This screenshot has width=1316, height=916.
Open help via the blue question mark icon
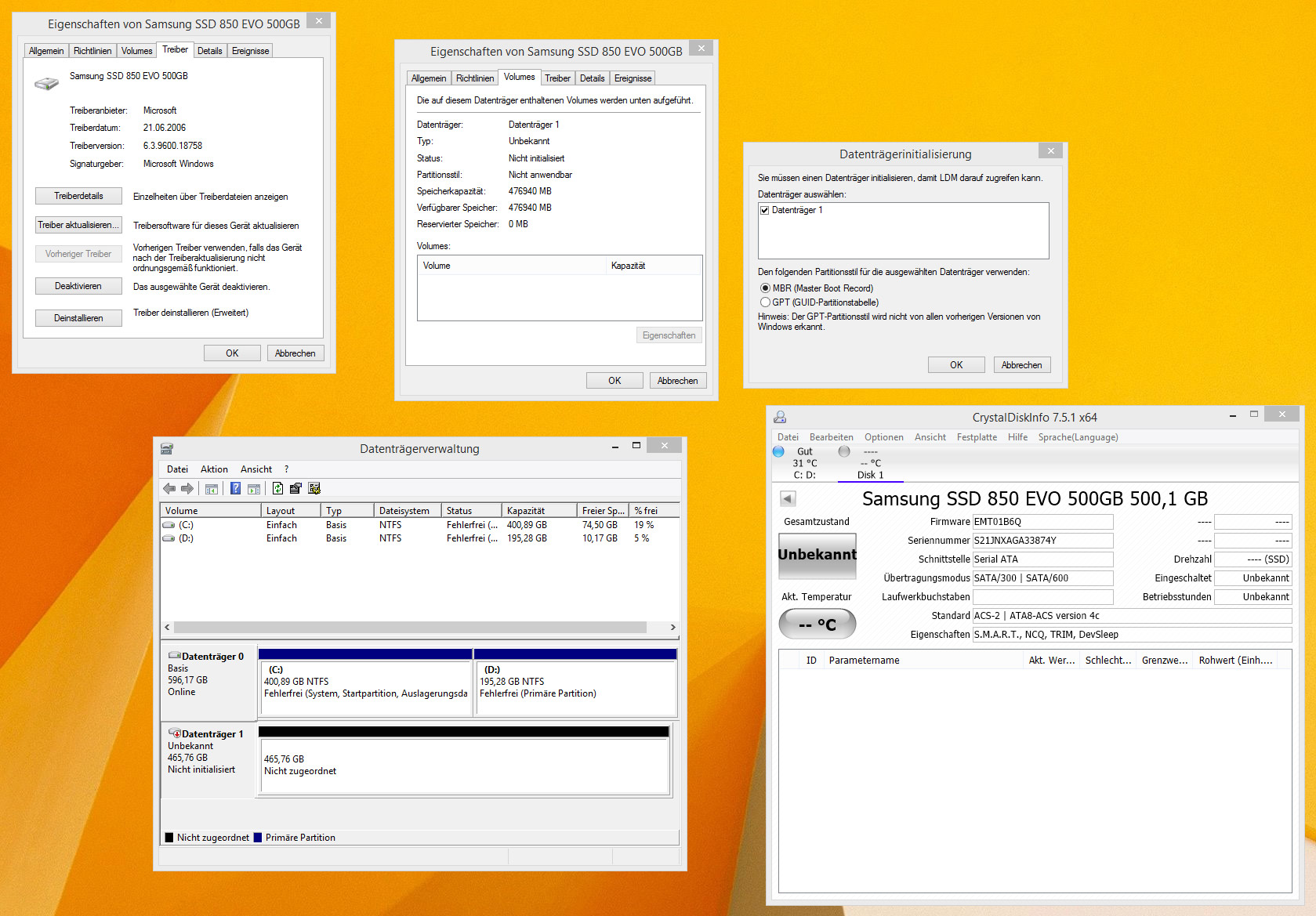[x=235, y=489]
